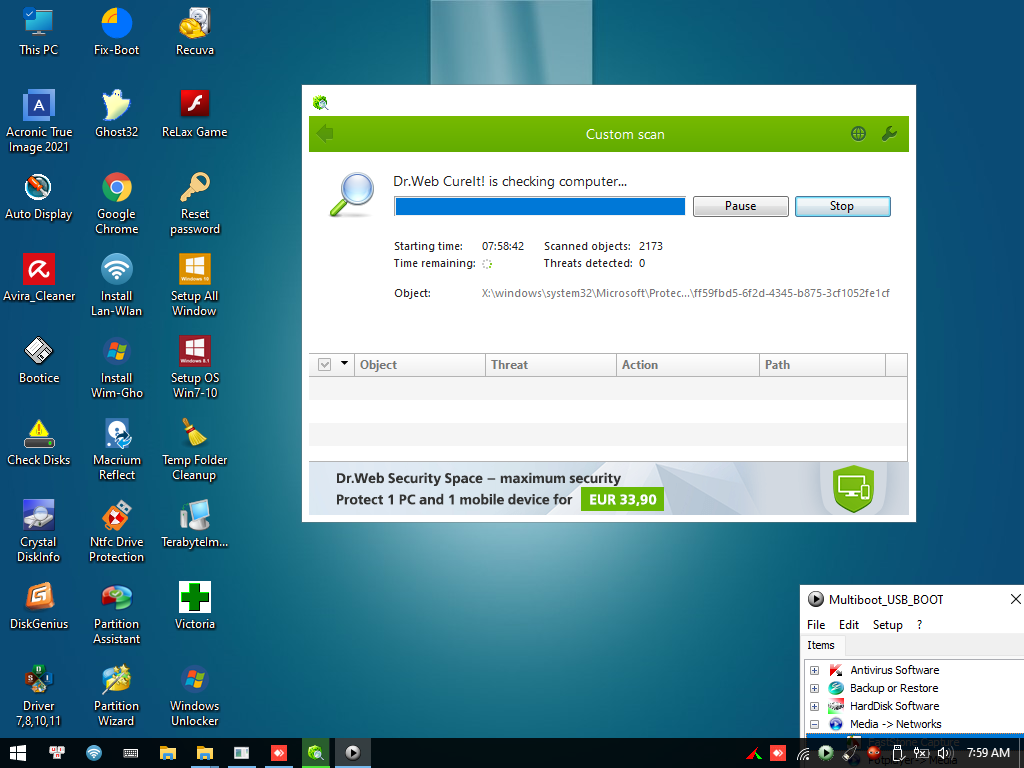Expand the Backup or Restore tree node
This screenshot has width=1024, height=768.
coord(814,688)
